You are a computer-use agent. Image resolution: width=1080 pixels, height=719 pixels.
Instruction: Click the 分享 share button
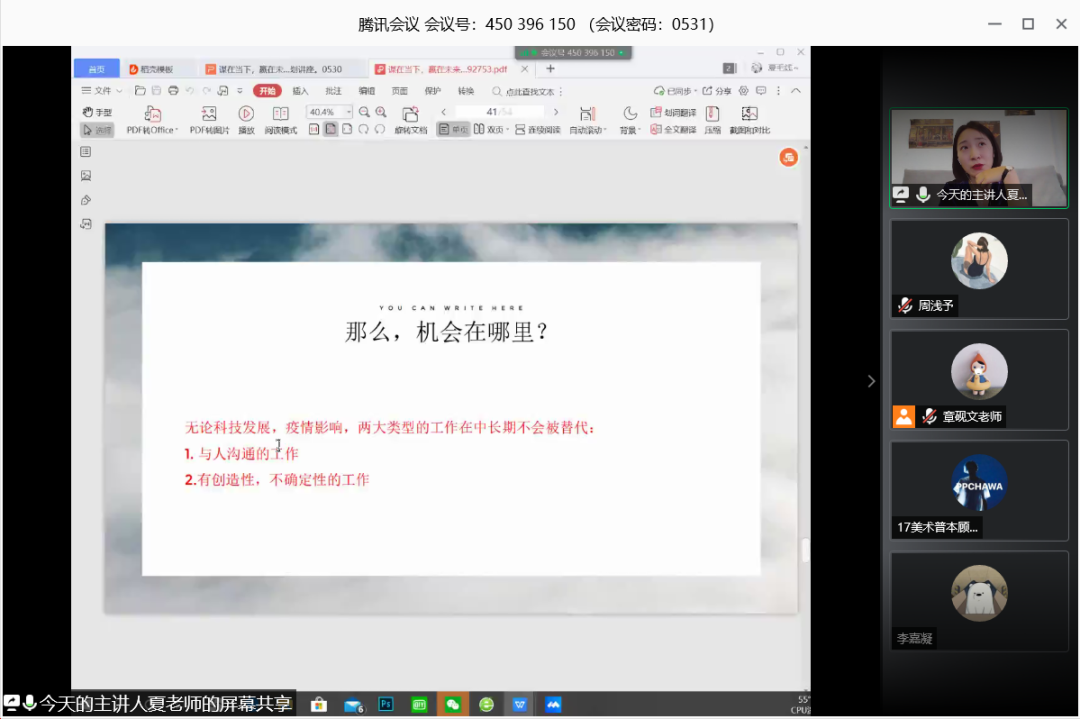(x=717, y=91)
